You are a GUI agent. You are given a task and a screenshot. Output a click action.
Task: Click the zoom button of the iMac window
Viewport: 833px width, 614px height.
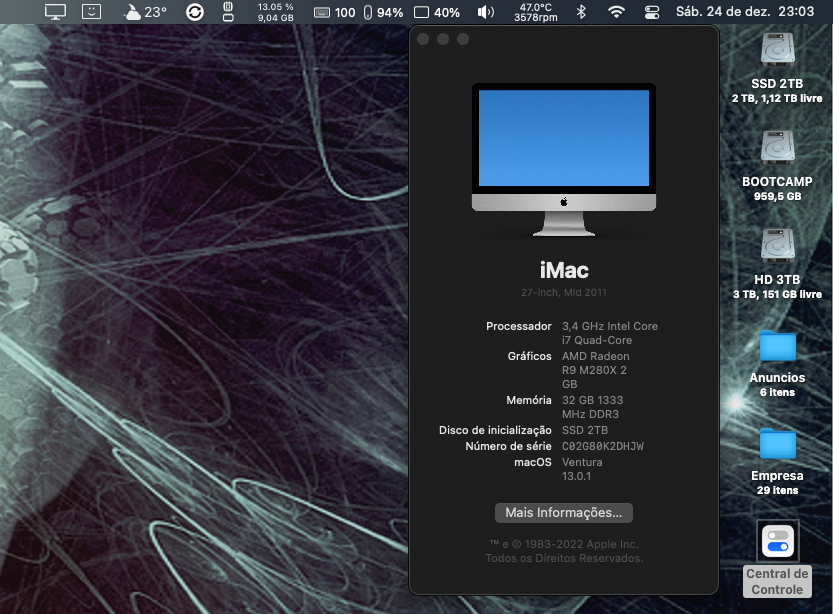click(463, 39)
